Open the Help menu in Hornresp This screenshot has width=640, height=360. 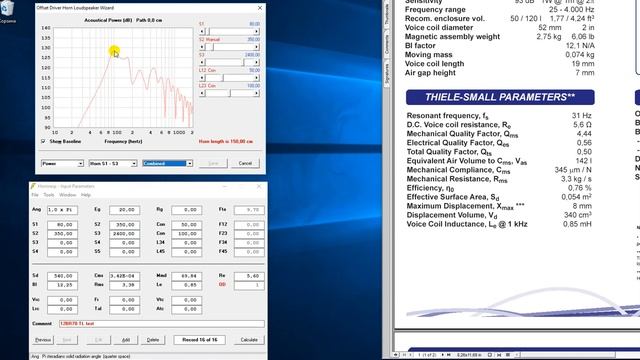pos(86,195)
